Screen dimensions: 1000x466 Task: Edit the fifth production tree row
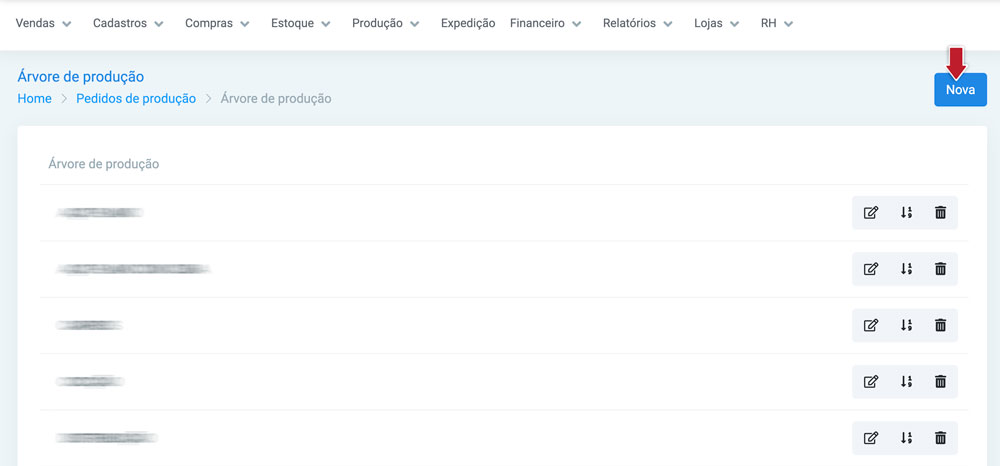[x=871, y=438]
